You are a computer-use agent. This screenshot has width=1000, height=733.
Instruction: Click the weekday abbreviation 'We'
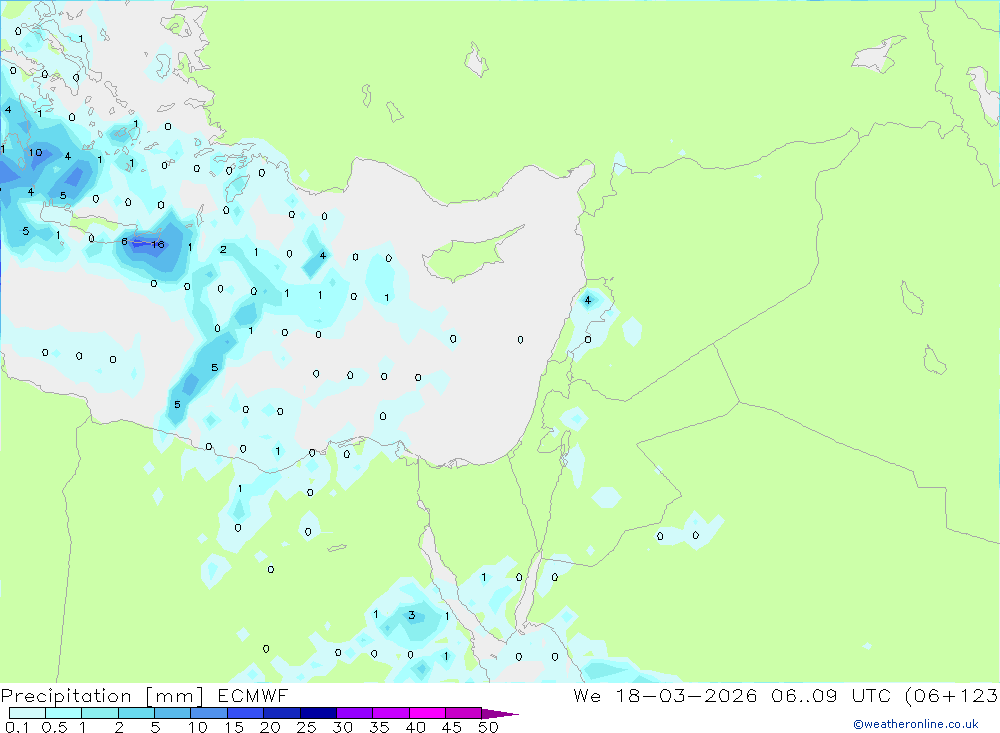click(x=587, y=696)
